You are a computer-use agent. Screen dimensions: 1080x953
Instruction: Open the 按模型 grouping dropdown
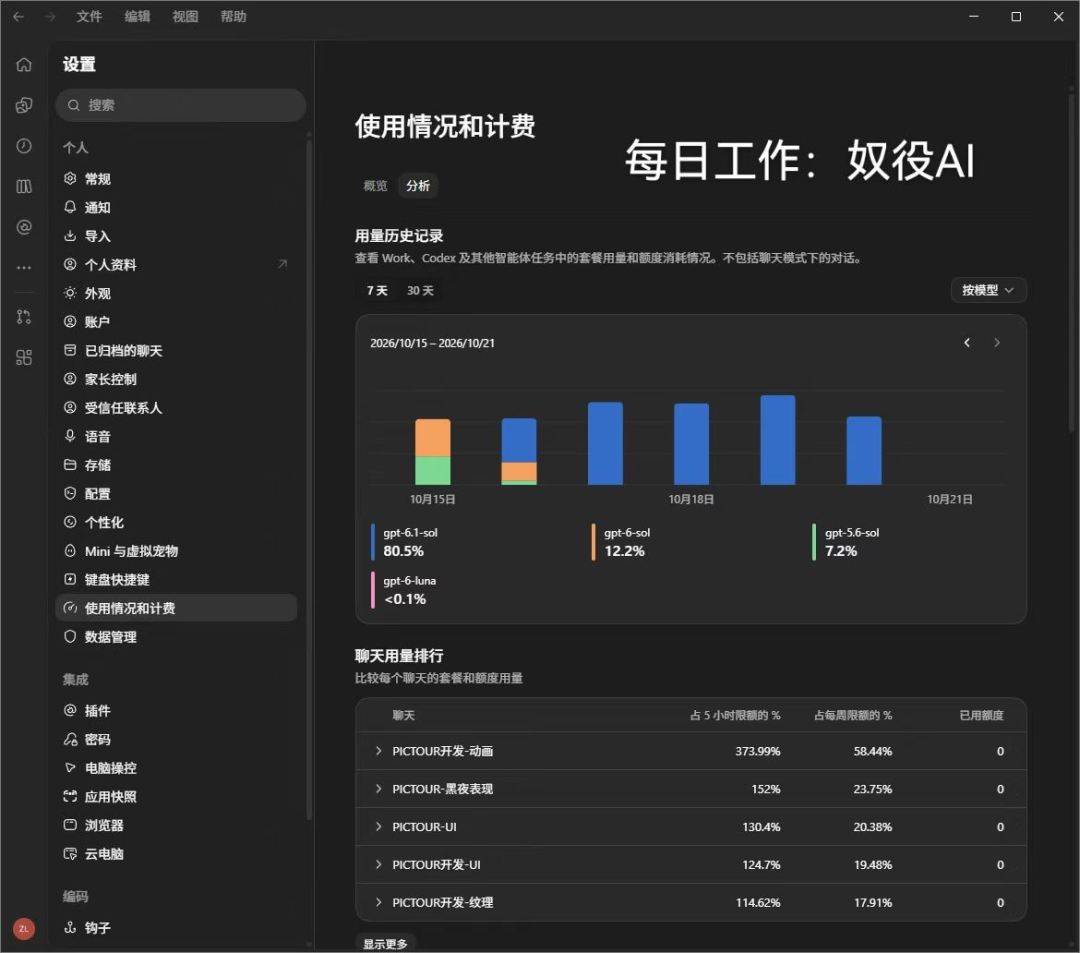coord(988,291)
